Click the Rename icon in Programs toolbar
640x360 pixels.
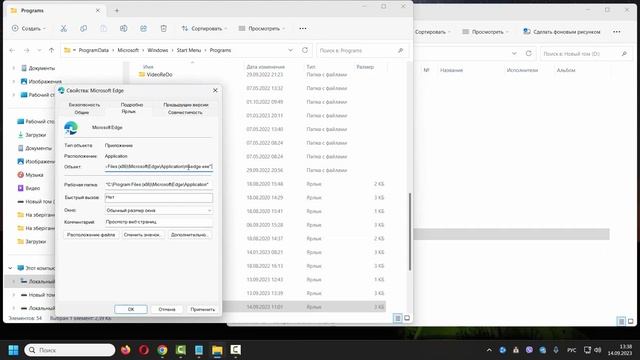coord(123,29)
